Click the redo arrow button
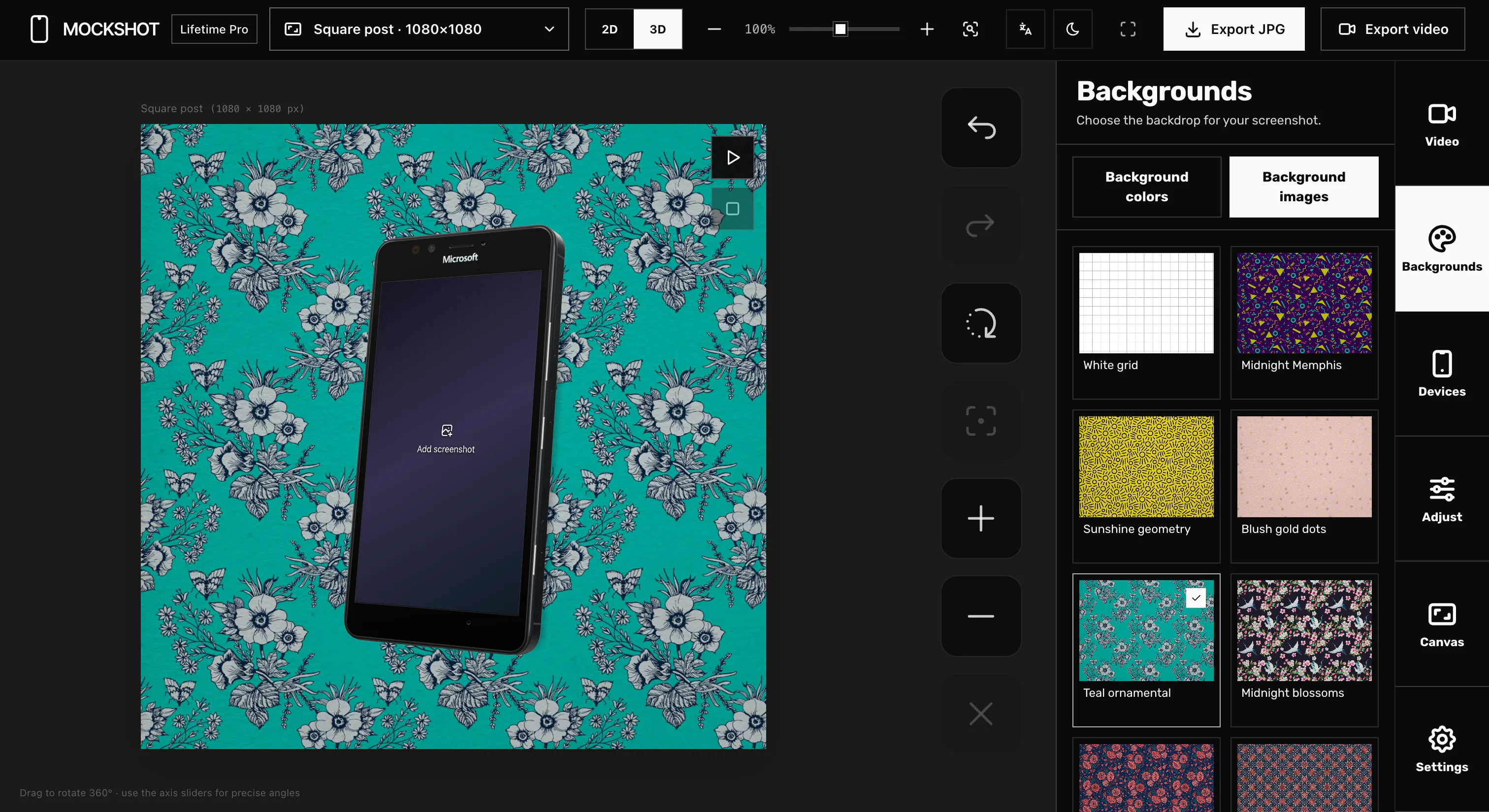The height and width of the screenshot is (812, 1489). pos(981,225)
